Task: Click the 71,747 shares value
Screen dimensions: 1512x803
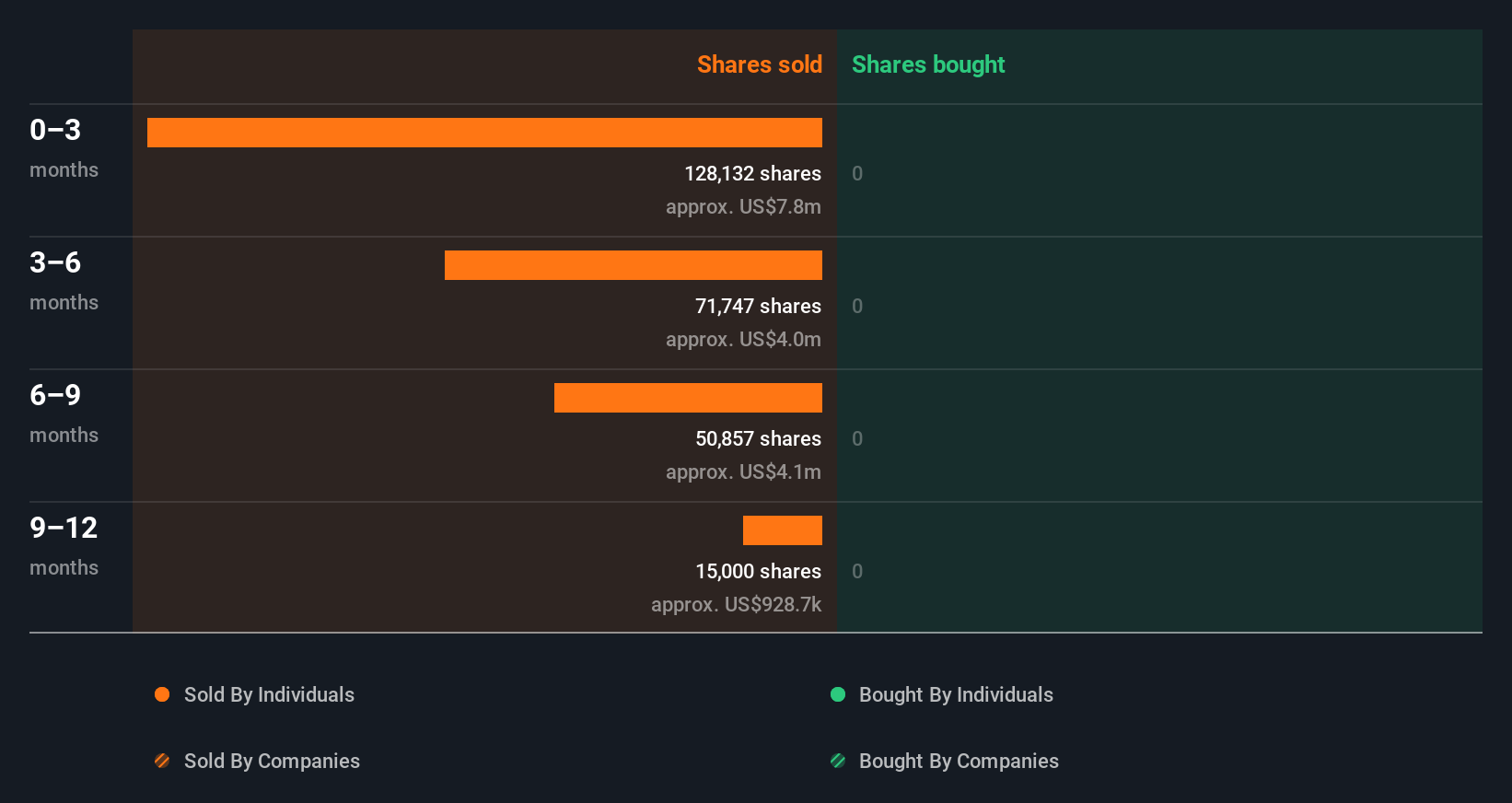Action: pos(758,306)
